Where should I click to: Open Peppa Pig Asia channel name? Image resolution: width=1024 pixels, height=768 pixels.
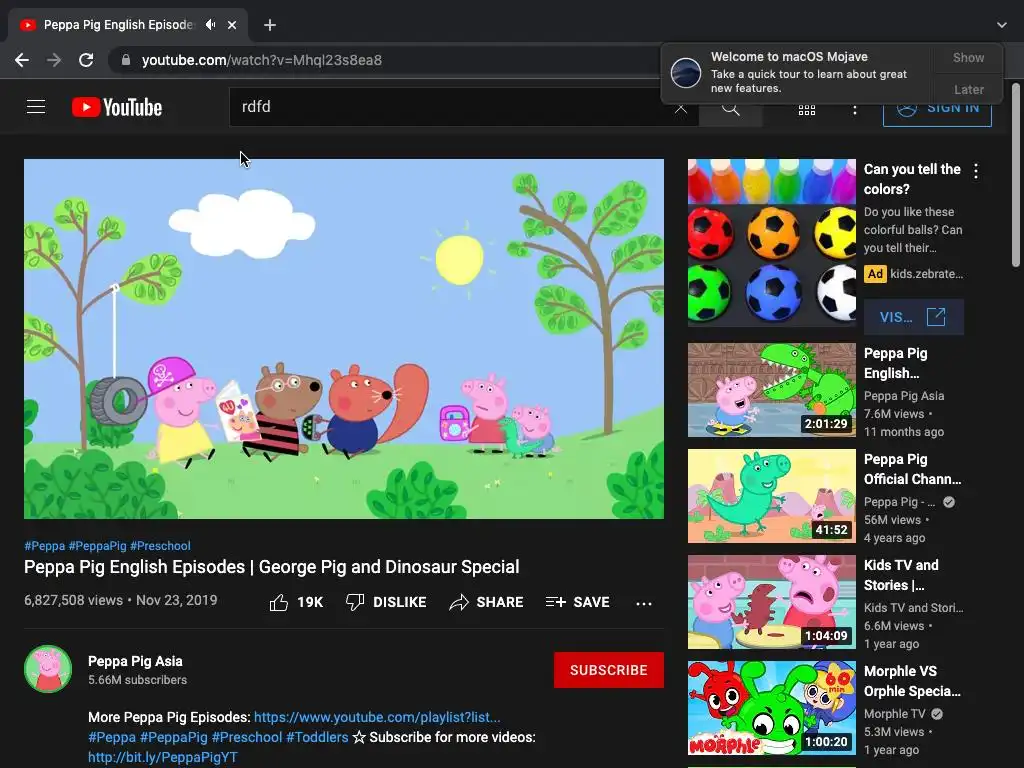pyautogui.click(x=135, y=662)
